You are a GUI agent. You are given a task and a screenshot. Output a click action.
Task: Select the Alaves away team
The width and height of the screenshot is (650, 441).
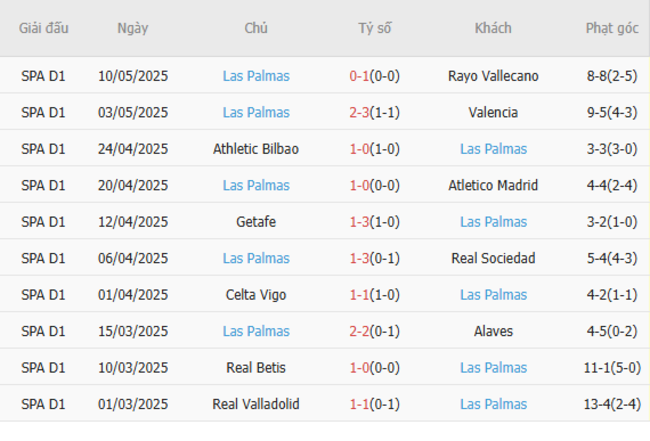493,331
